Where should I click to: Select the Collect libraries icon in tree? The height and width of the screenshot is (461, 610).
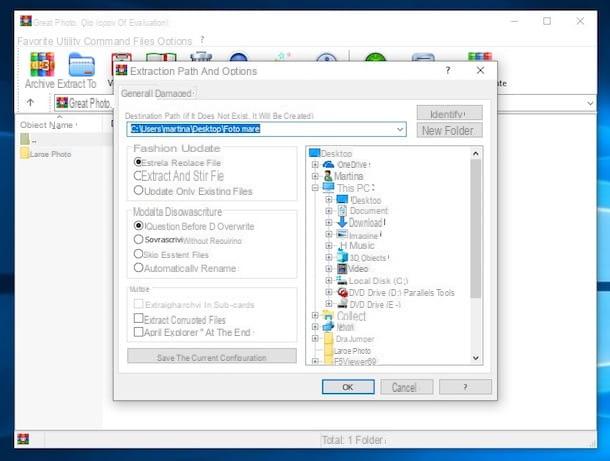(x=329, y=316)
